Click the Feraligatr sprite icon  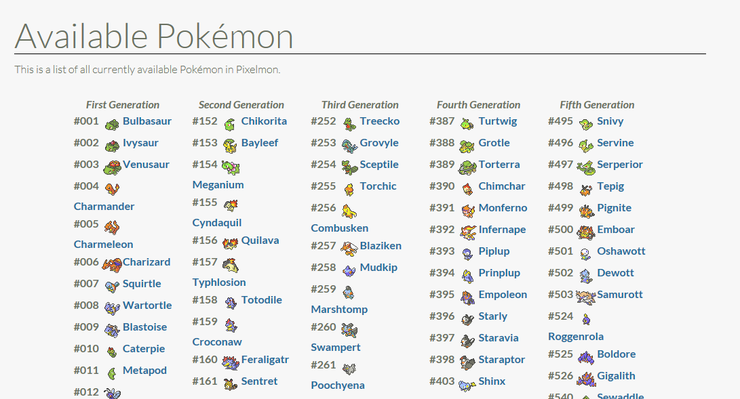(231, 363)
